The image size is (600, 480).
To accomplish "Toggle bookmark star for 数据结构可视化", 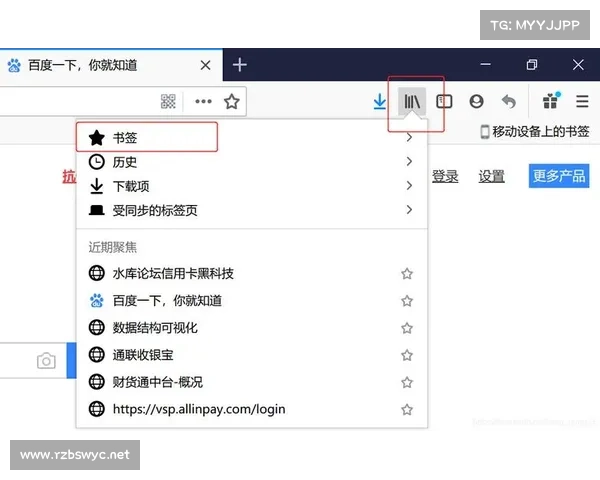I will click(407, 328).
